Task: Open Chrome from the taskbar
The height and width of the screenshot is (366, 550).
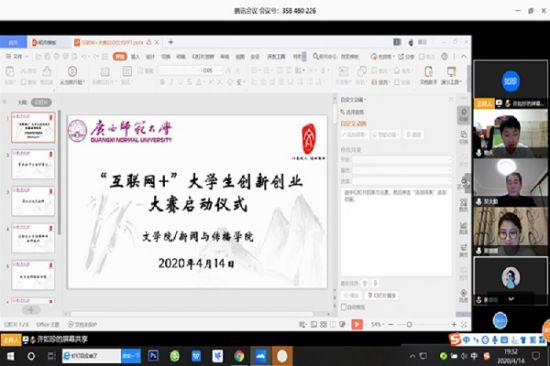Action: coord(239,356)
